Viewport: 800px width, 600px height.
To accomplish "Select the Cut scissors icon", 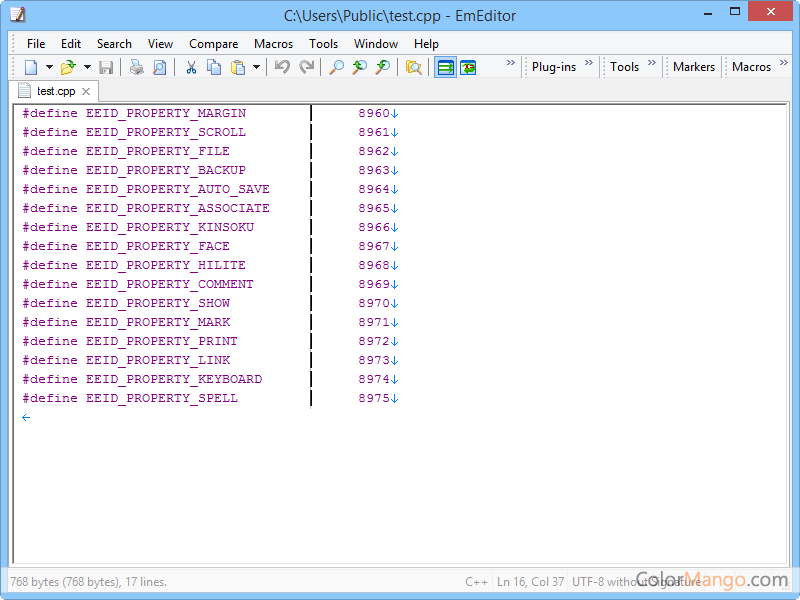I will (x=191, y=67).
